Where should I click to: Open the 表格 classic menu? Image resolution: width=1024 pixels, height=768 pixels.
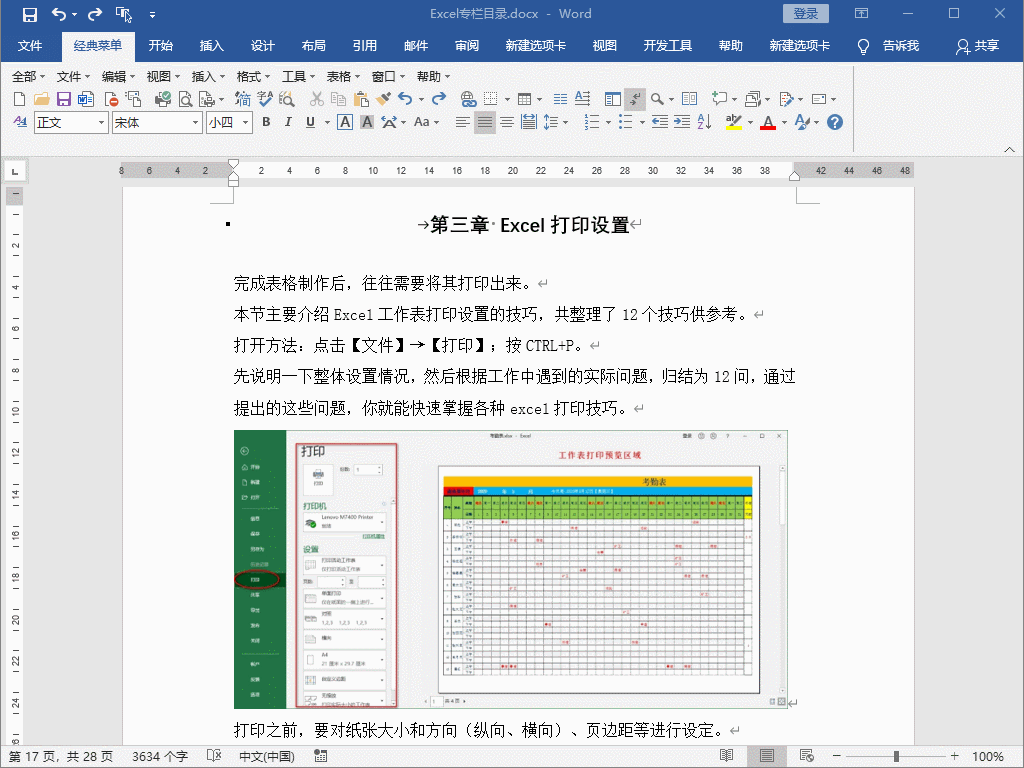point(343,76)
